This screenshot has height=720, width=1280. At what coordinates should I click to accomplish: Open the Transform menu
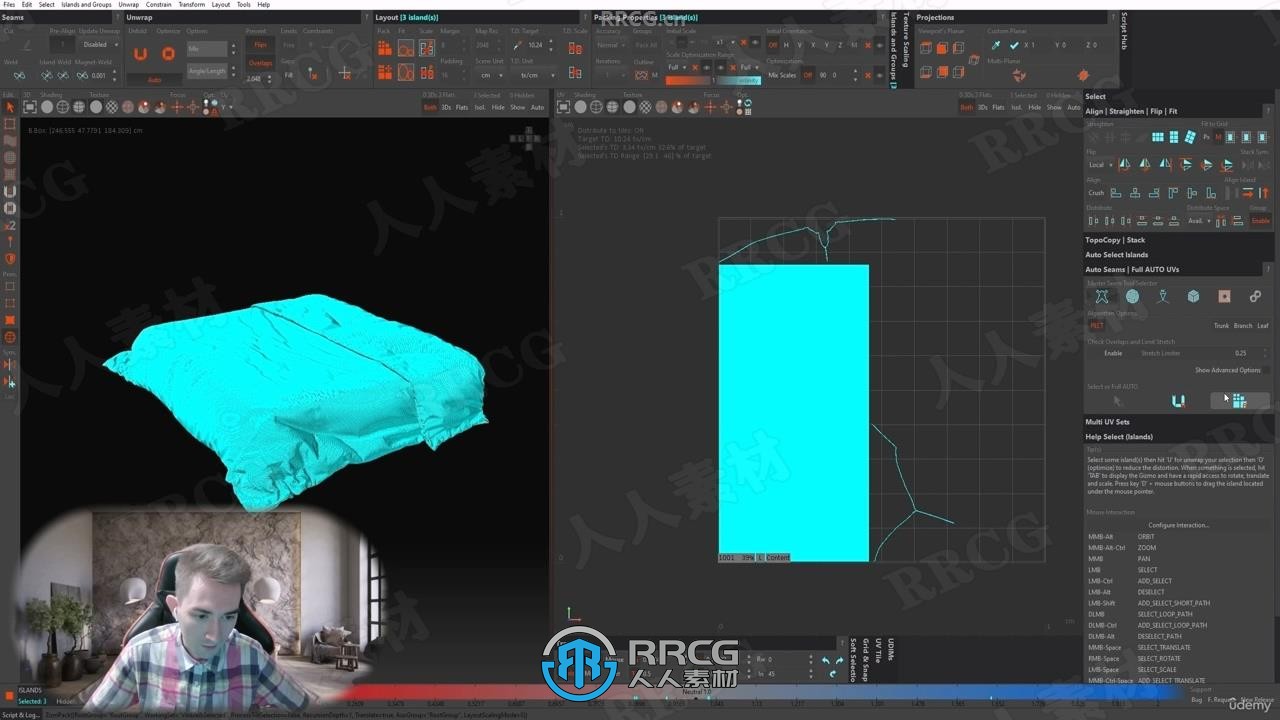[191, 4]
